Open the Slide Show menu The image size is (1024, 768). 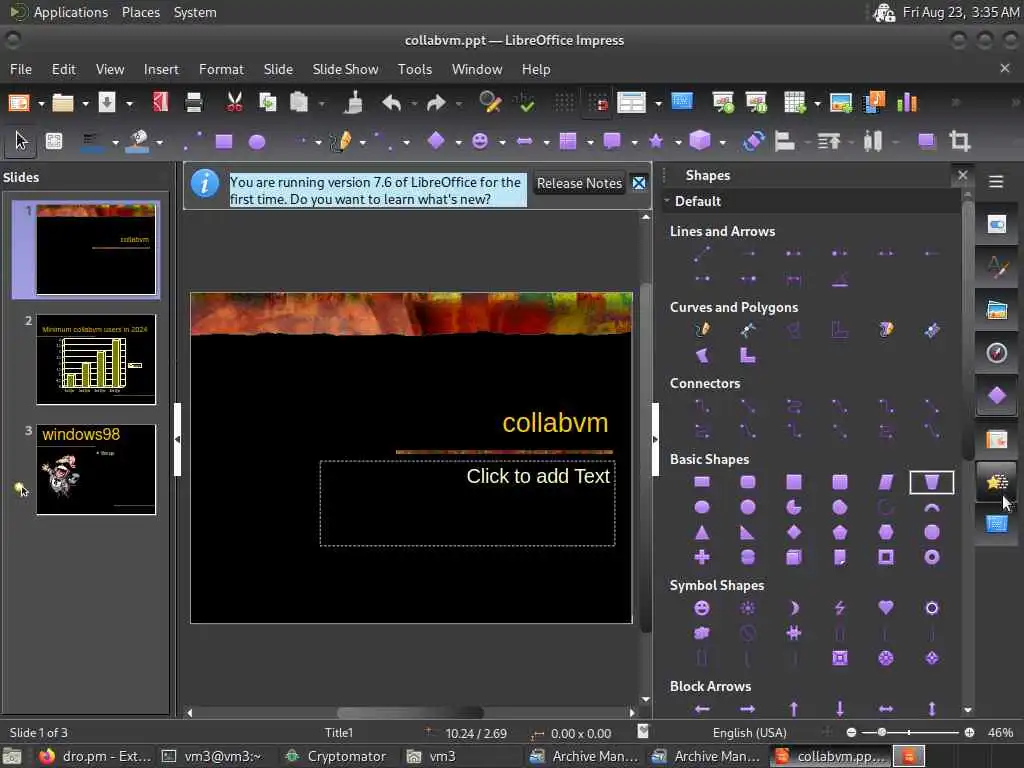(x=345, y=69)
